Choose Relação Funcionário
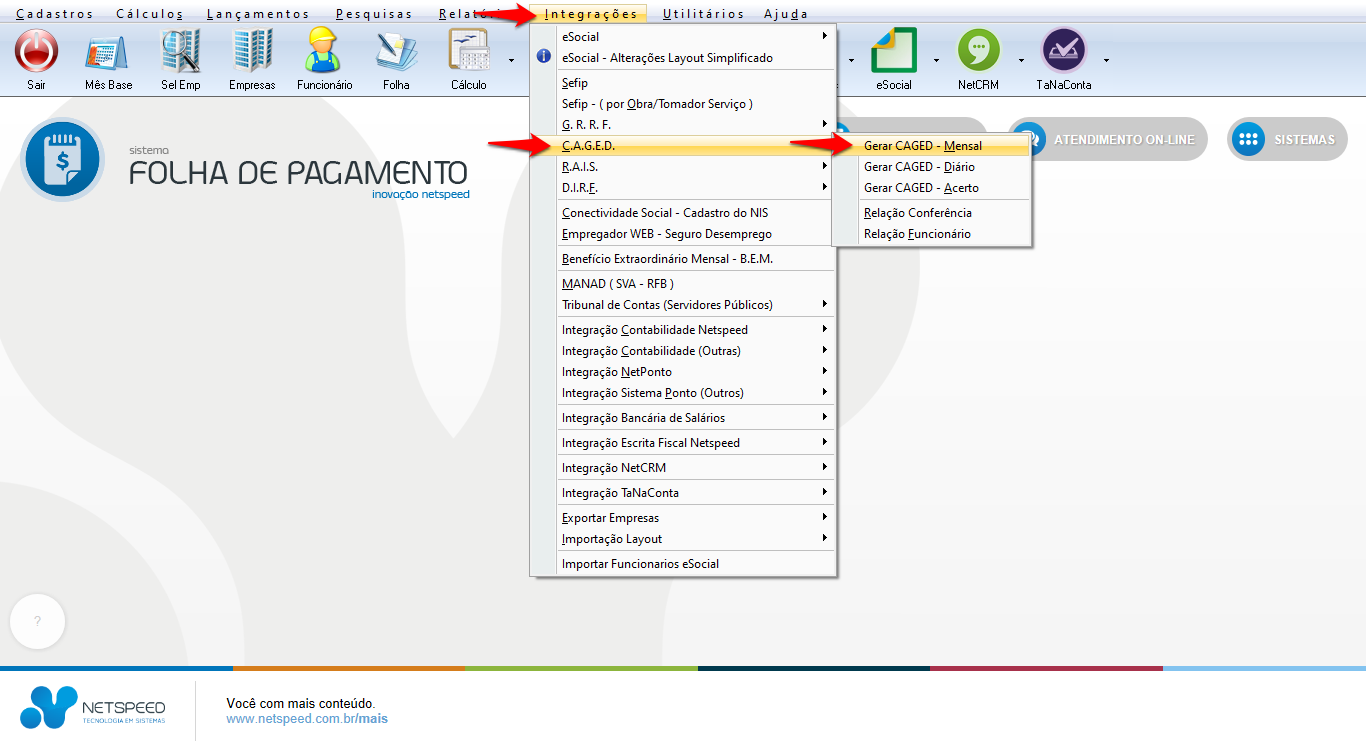The image size is (1366, 747). point(931,234)
